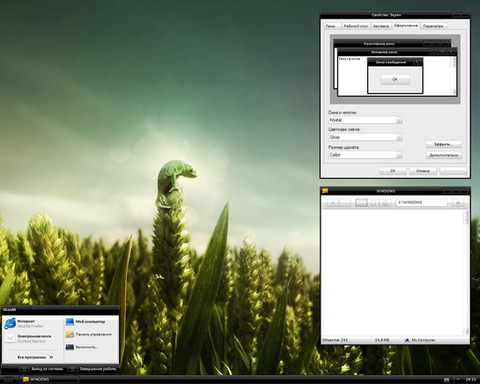Screen dimensions: 480x384
Task: Click WINDOWS taskbar button
Action: tap(50, 379)
